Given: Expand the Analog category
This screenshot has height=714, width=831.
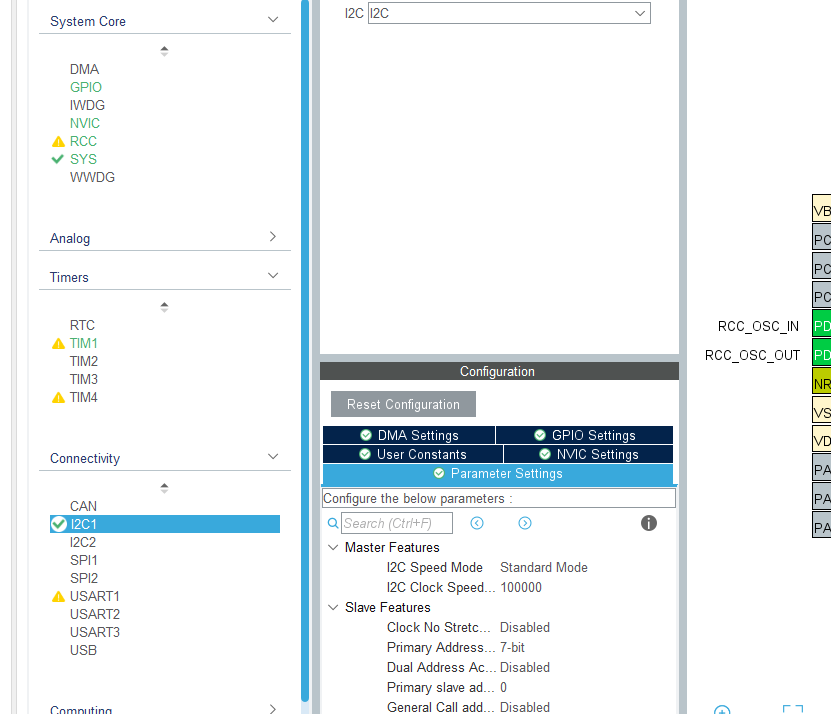Looking at the screenshot, I should pyautogui.click(x=273, y=236).
